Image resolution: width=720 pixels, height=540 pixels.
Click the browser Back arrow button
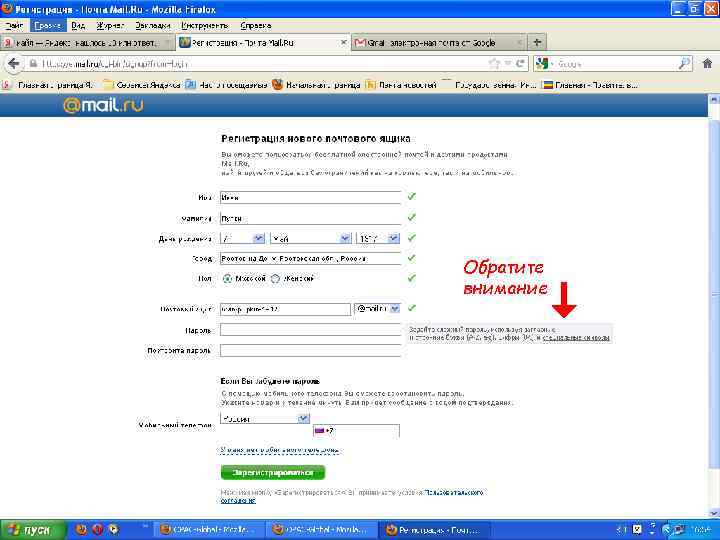pos(13,63)
